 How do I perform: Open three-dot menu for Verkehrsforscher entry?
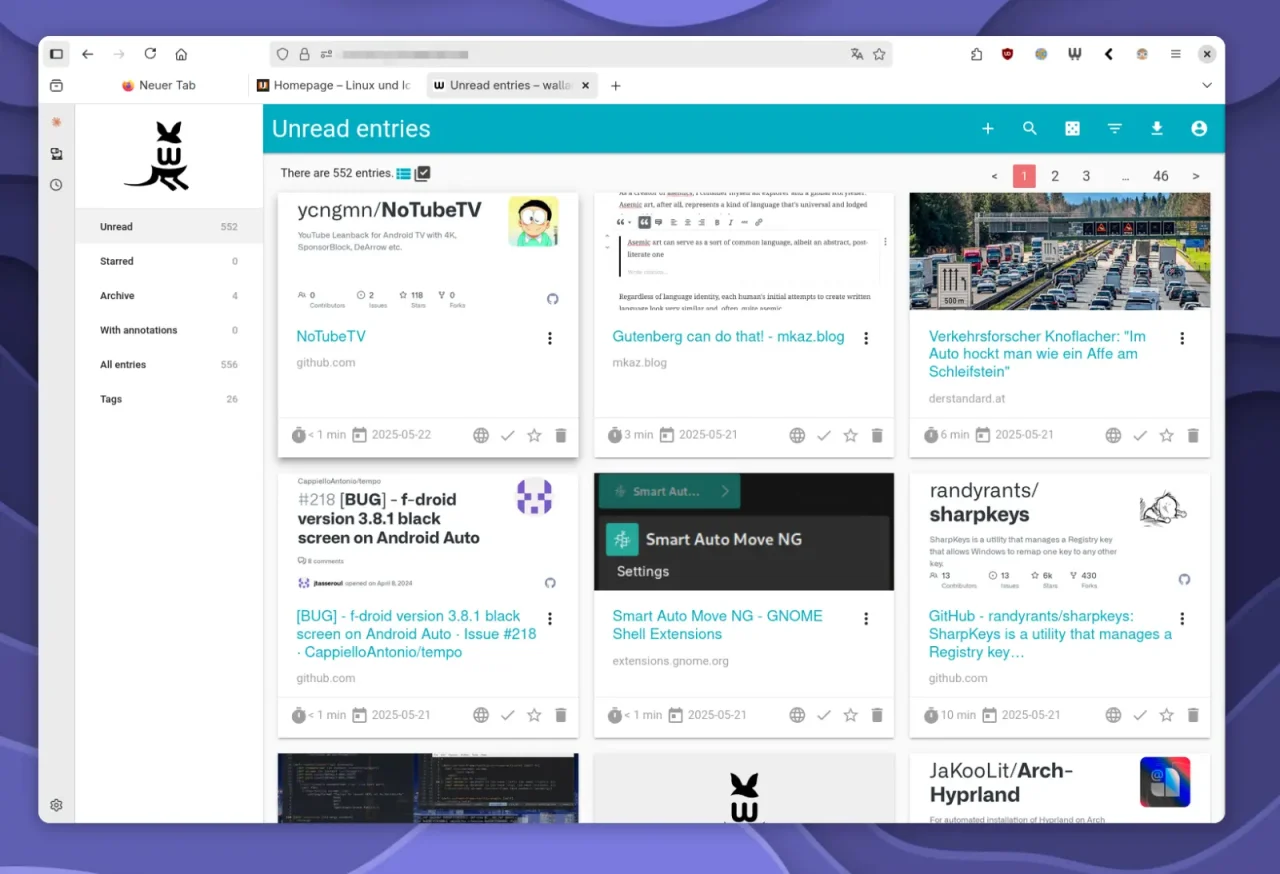coord(1182,339)
